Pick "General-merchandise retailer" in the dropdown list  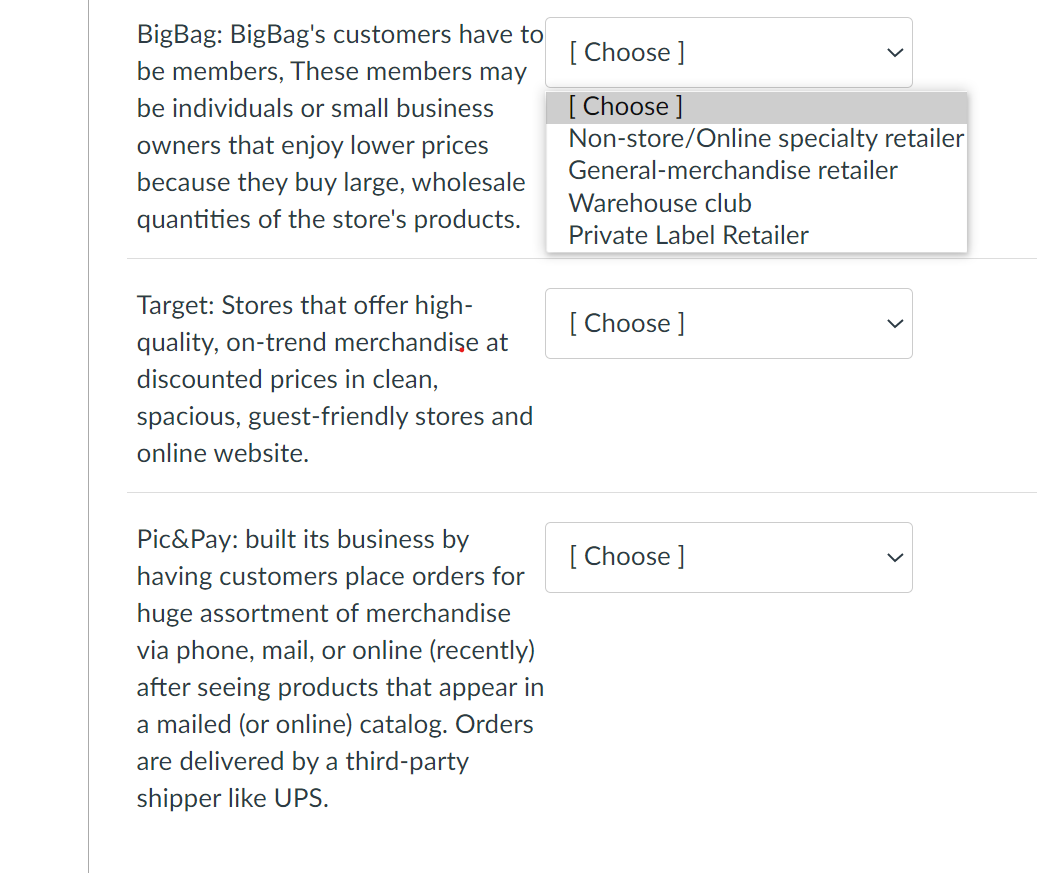click(731, 170)
